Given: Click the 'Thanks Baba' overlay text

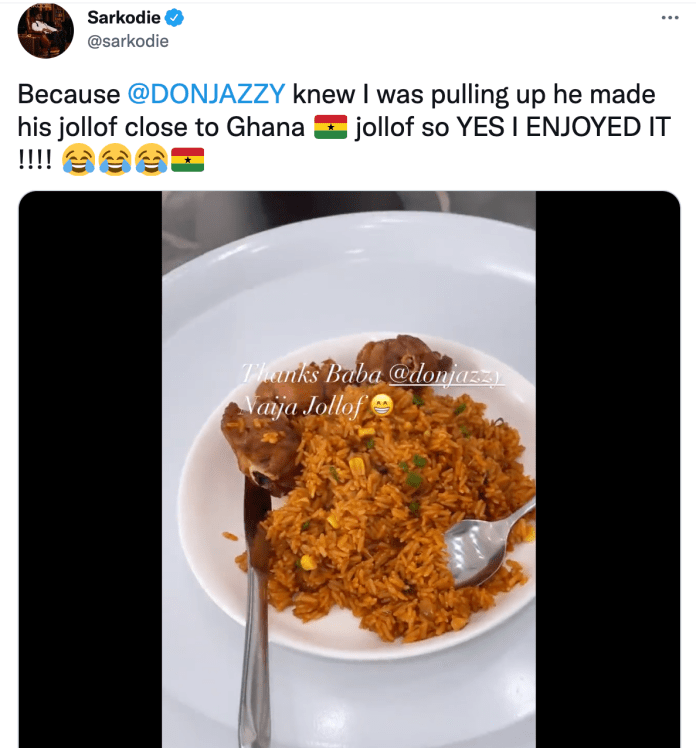Looking at the screenshot, I should (x=311, y=374).
